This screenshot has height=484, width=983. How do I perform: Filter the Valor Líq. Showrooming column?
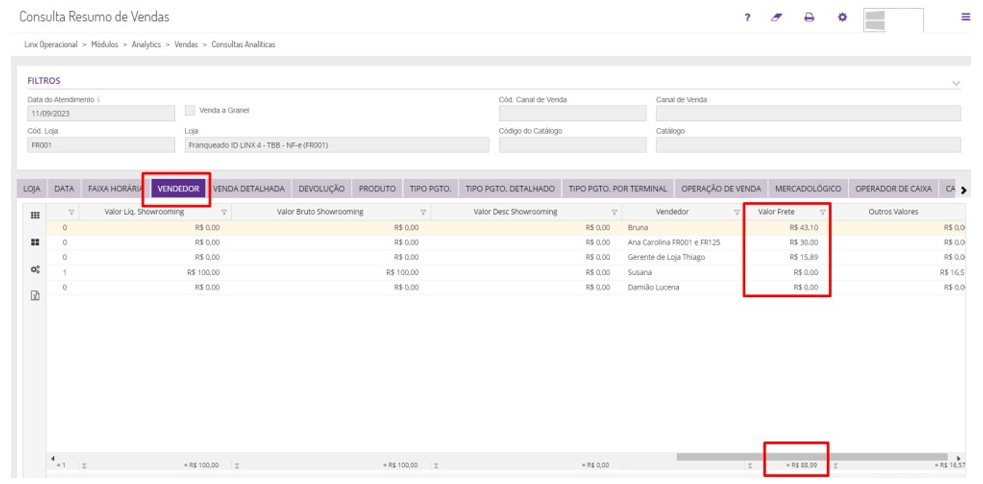(x=224, y=213)
